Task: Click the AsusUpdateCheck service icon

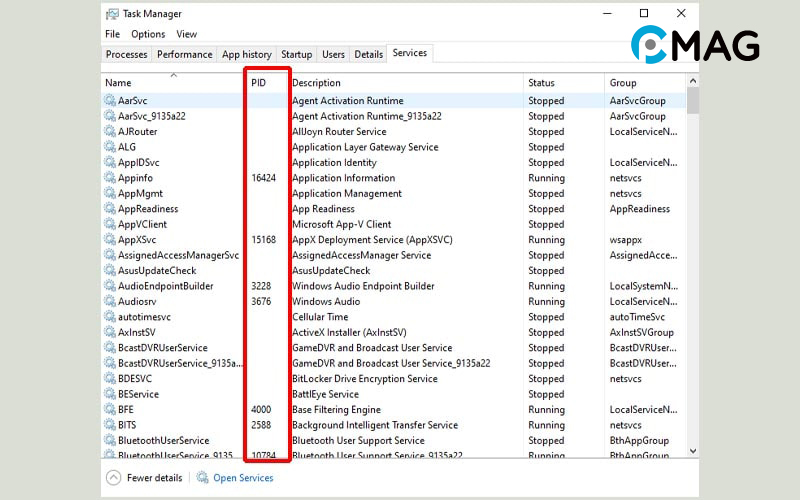Action: click(x=110, y=270)
